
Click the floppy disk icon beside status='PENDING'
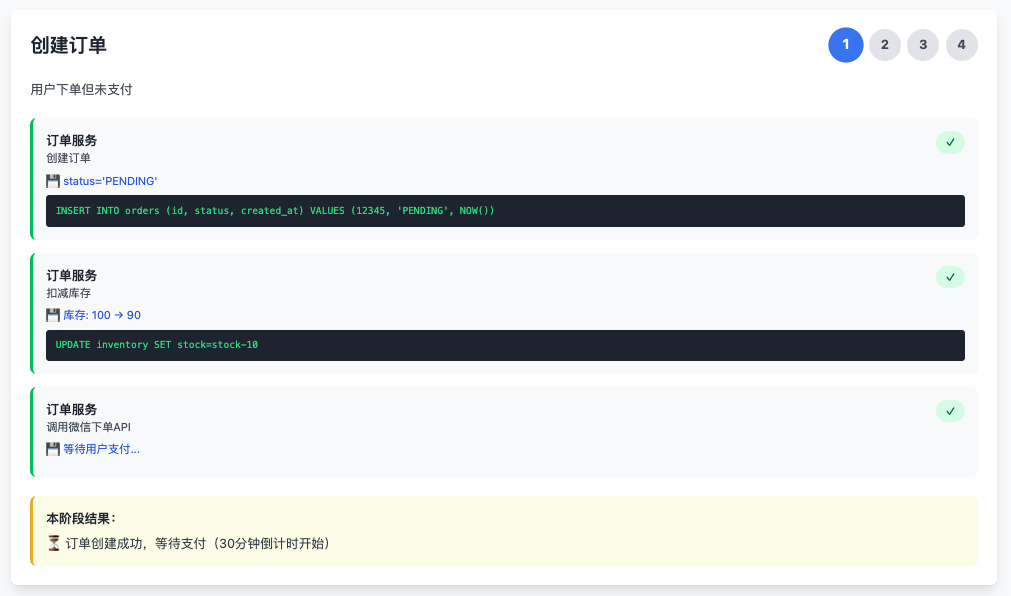point(53,181)
